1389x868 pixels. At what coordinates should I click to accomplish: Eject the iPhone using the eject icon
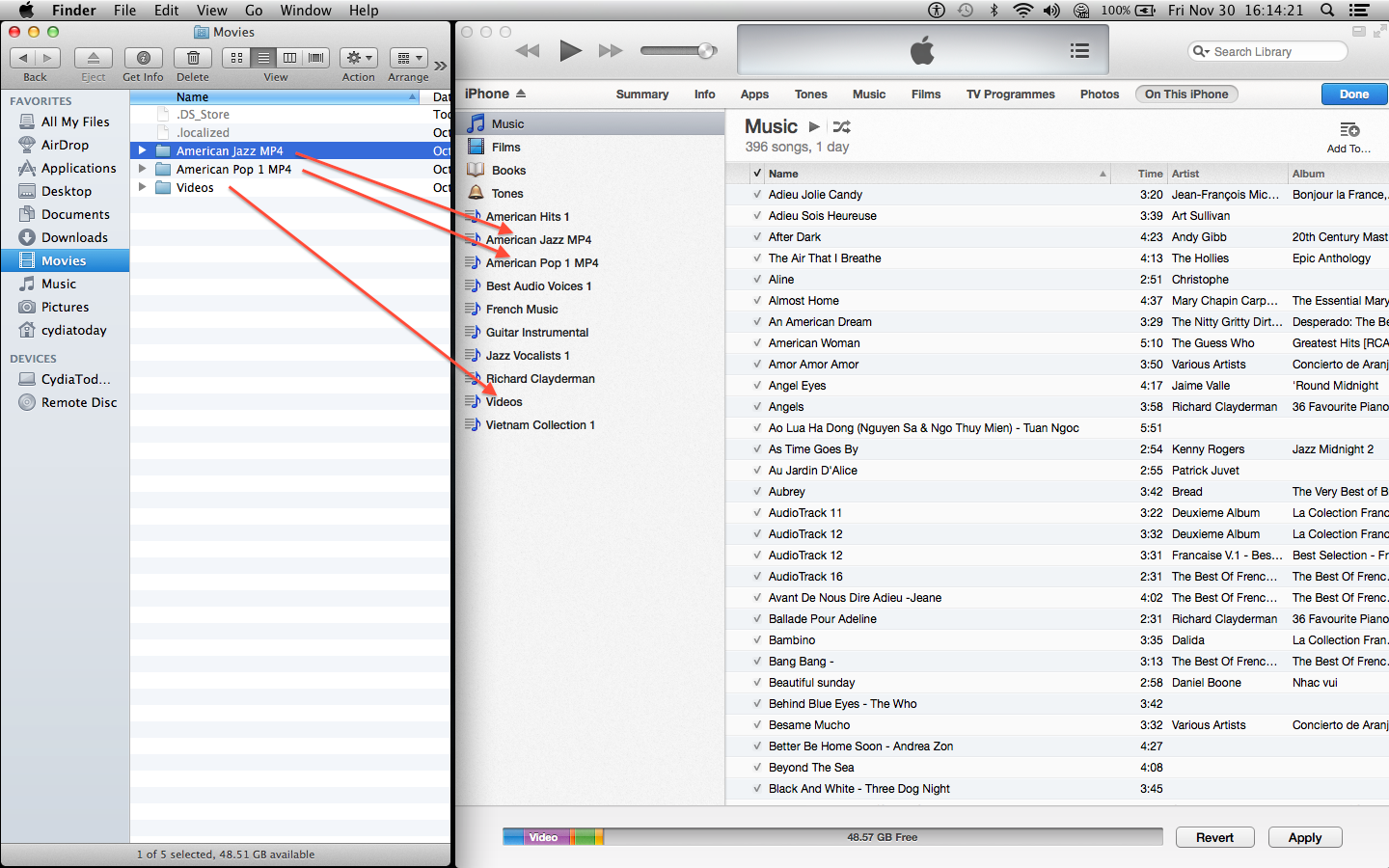pyautogui.click(x=521, y=94)
